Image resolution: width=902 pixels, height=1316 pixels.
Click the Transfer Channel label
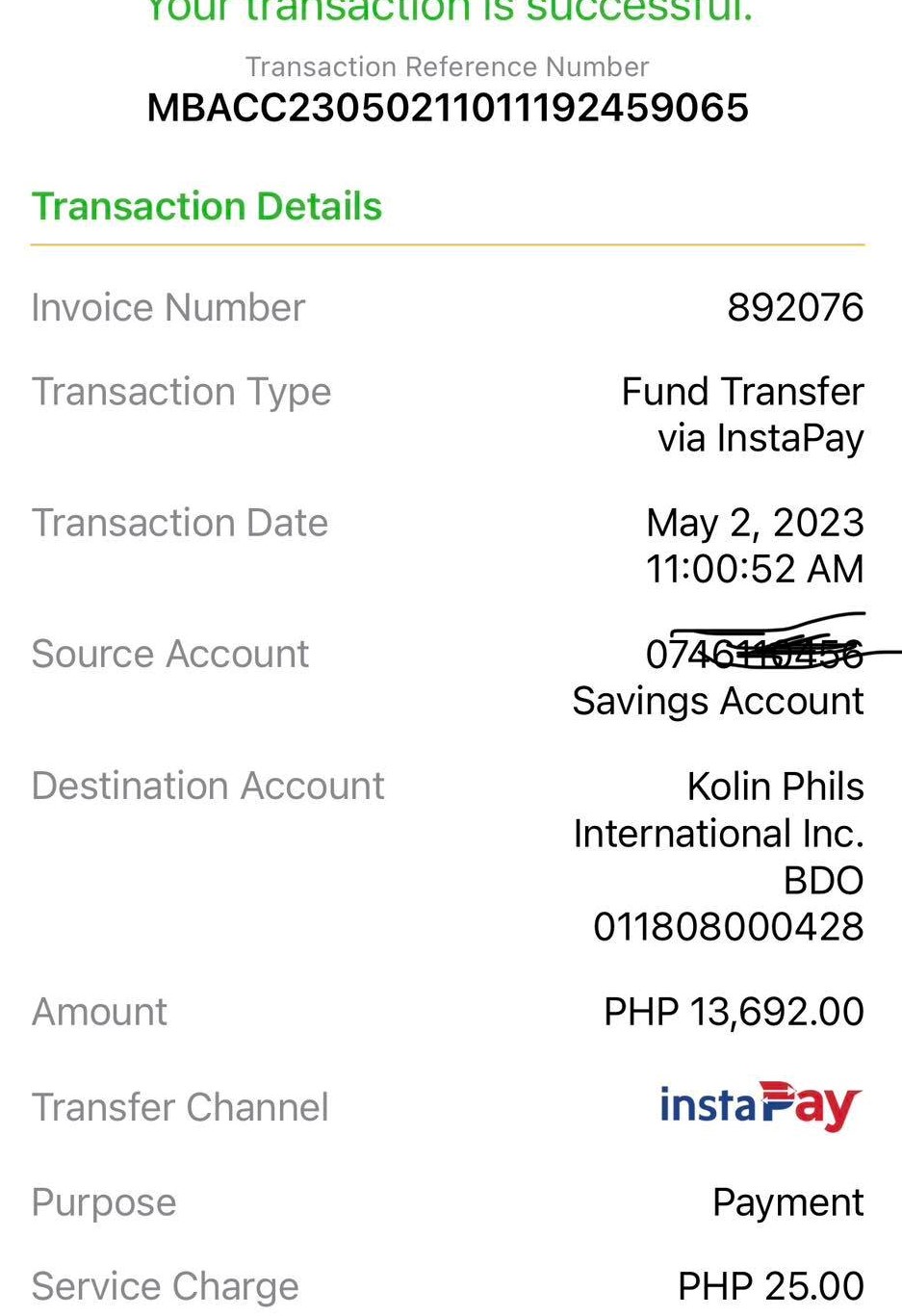coord(180,1107)
